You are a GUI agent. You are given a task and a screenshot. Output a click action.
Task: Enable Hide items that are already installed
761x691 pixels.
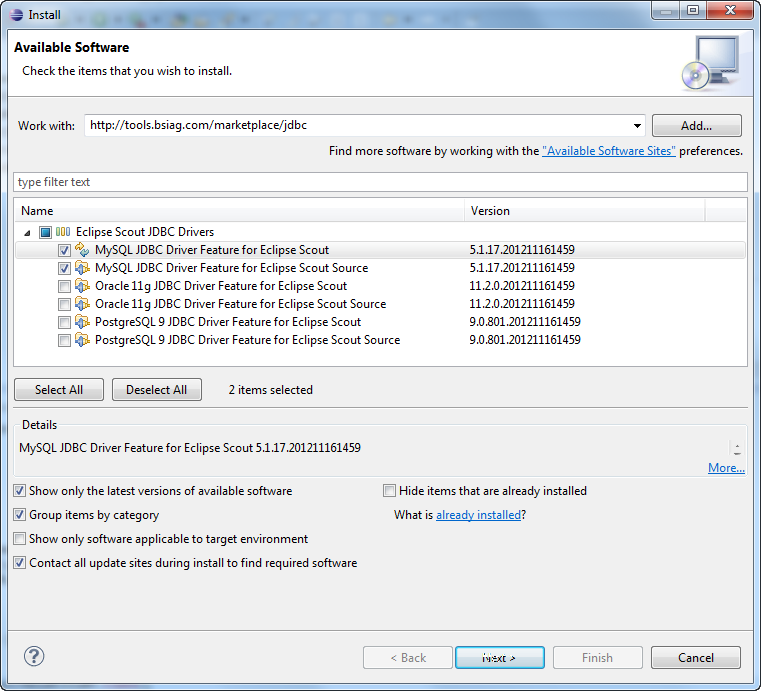pos(389,491)
